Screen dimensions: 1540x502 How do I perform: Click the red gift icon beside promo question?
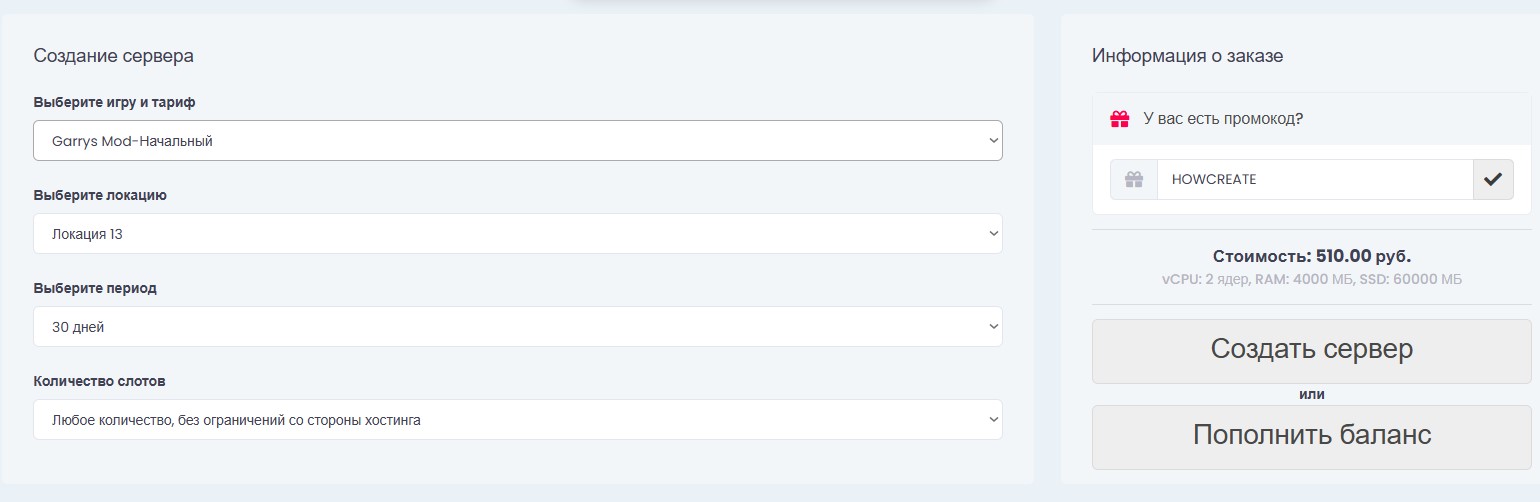tap(1120, 119)
